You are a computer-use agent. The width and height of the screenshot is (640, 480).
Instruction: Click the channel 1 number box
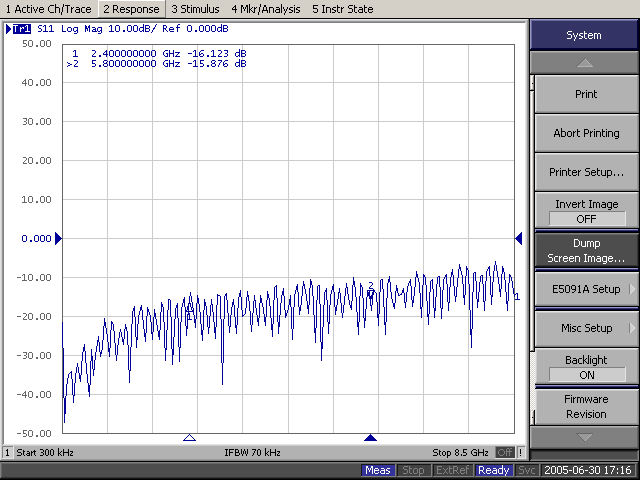pos(7,452)
